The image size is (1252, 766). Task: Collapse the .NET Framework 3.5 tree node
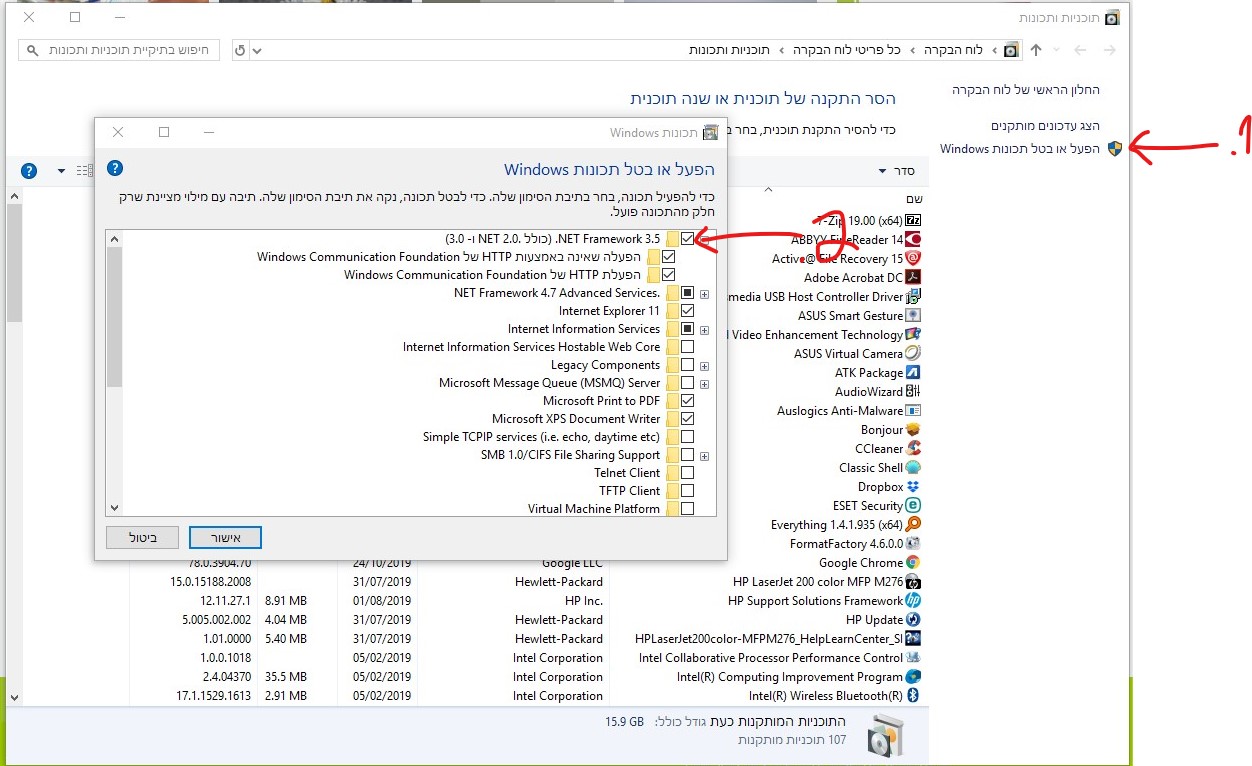[705, 239]
